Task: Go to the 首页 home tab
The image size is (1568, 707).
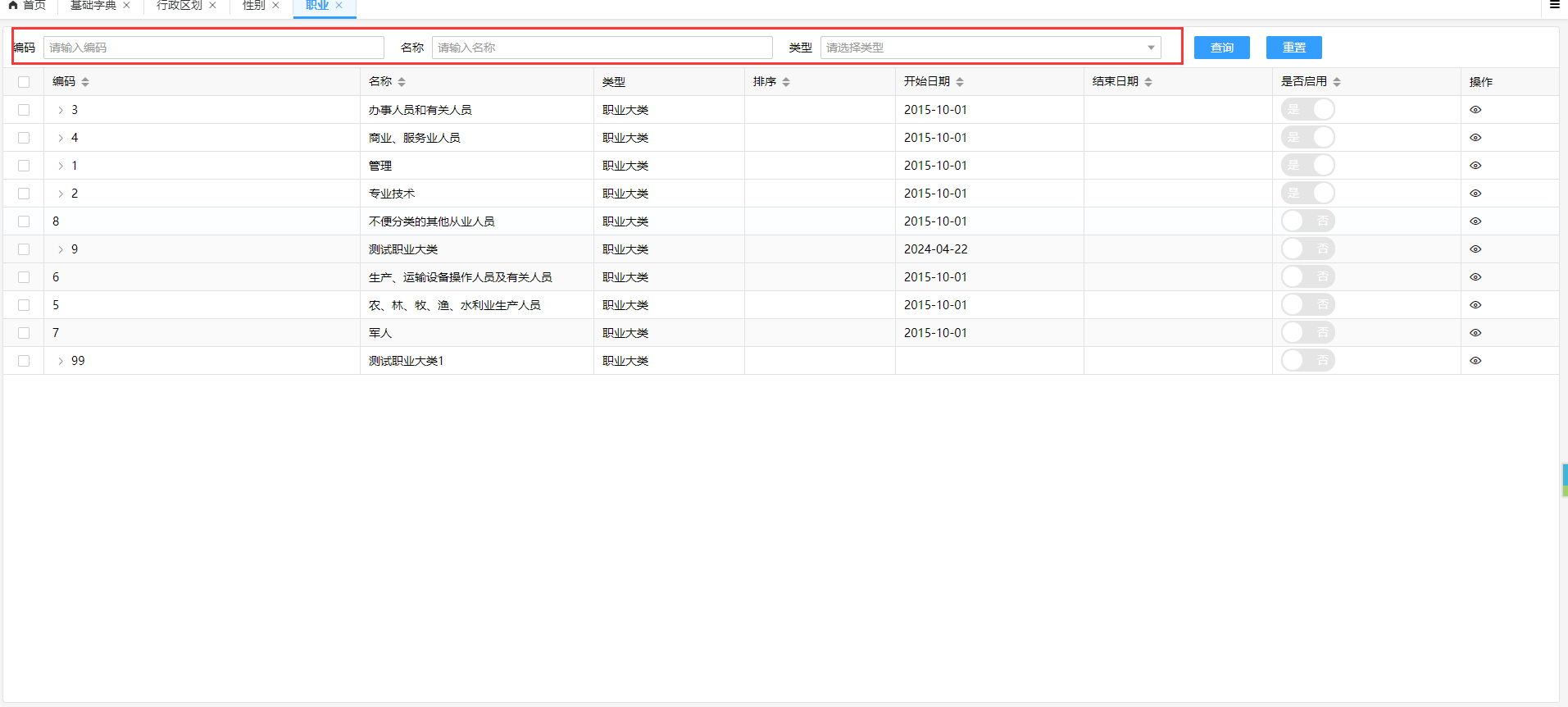Action: 27,6
